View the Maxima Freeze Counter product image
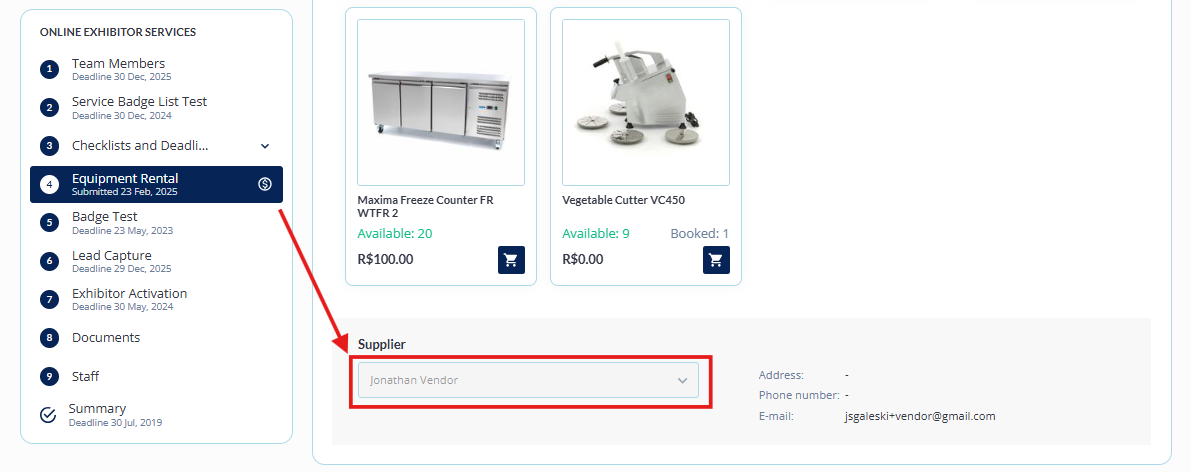 [x=441, y=103]
